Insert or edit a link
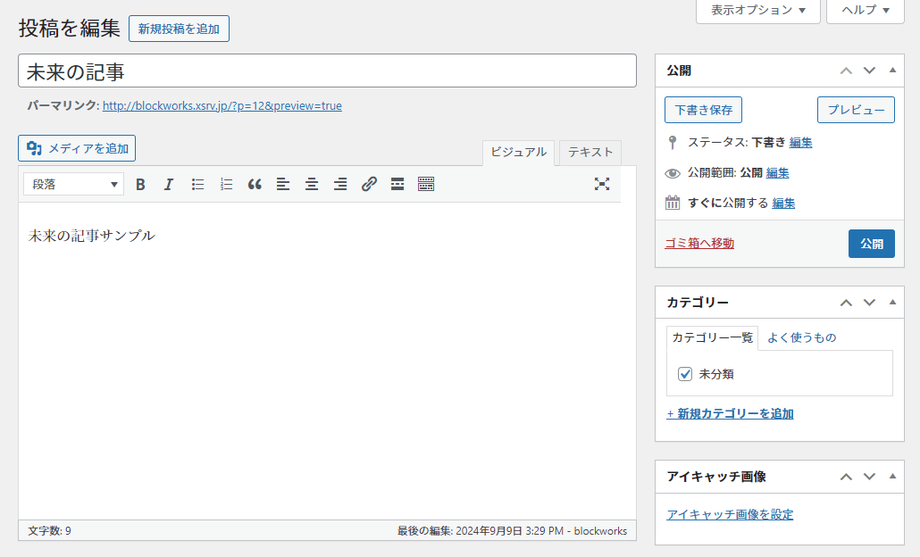 [x=368, y=184]
